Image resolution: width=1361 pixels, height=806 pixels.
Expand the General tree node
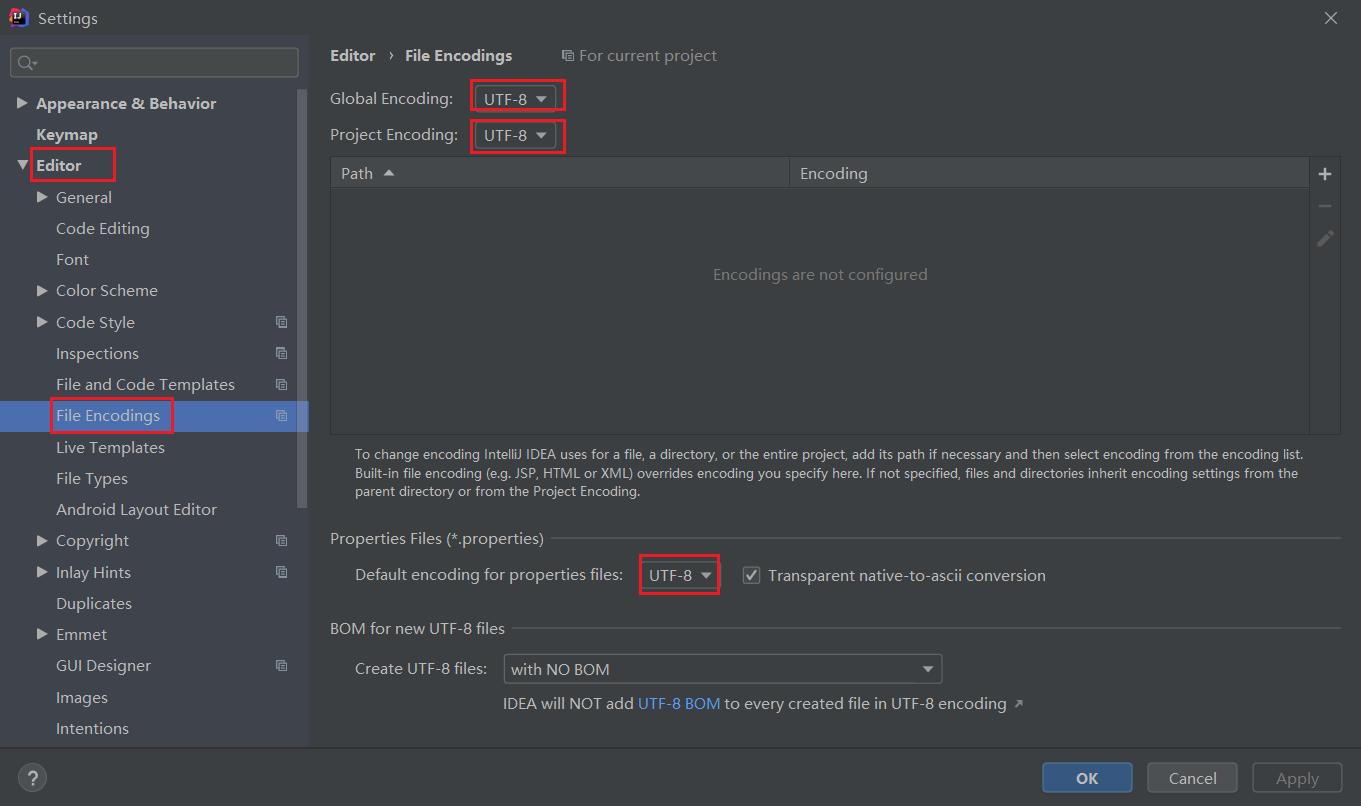coord(42,197)
